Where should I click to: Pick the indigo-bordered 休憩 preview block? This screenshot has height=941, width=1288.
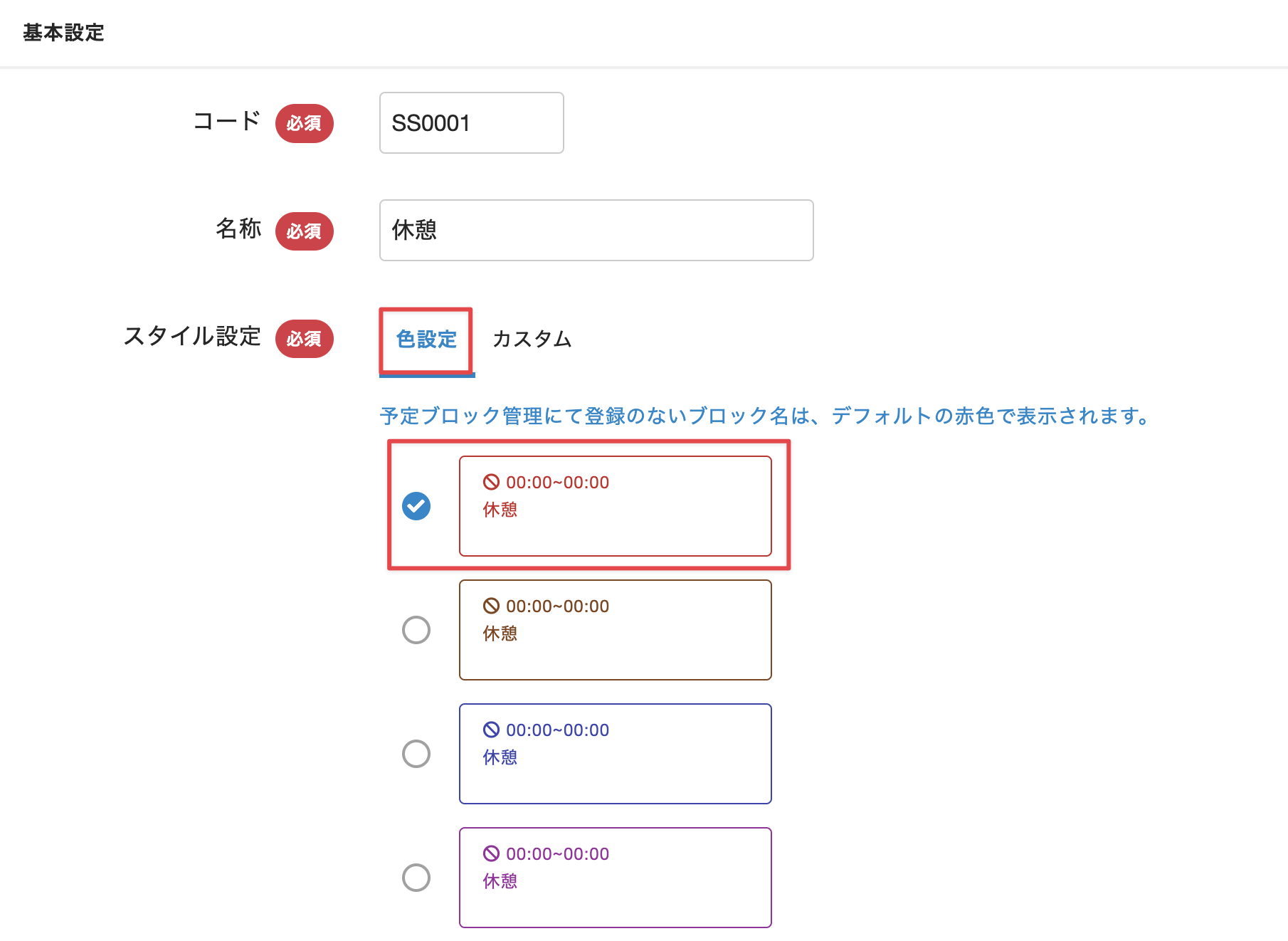615,754
